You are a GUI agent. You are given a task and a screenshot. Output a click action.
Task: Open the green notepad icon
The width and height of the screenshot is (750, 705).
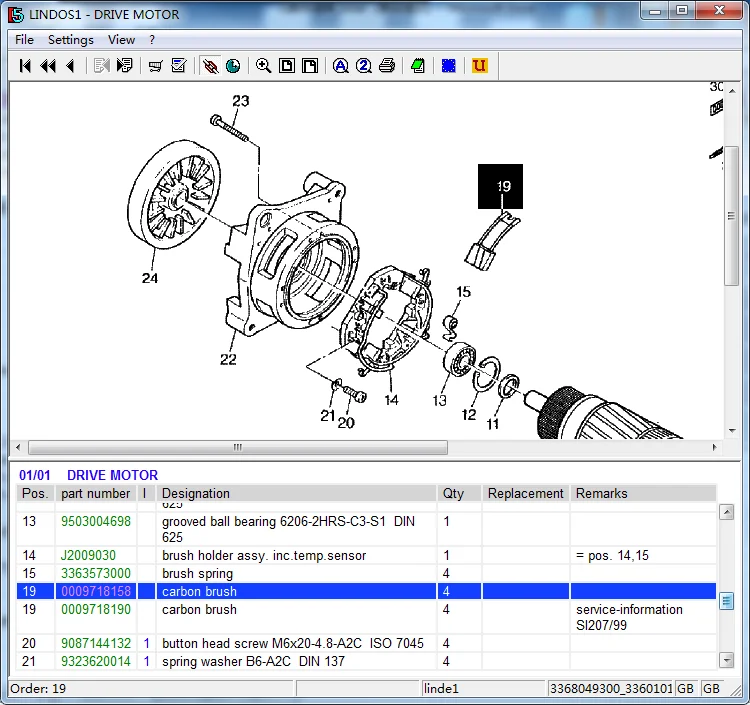click(418, 66)
